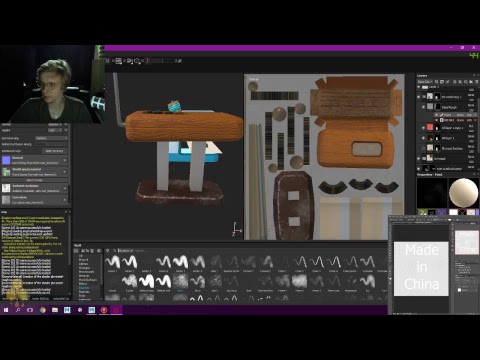The image size is (480, 360).
Task: Click add folder icon in Layers toolbar
Action: tap(471, 82)
